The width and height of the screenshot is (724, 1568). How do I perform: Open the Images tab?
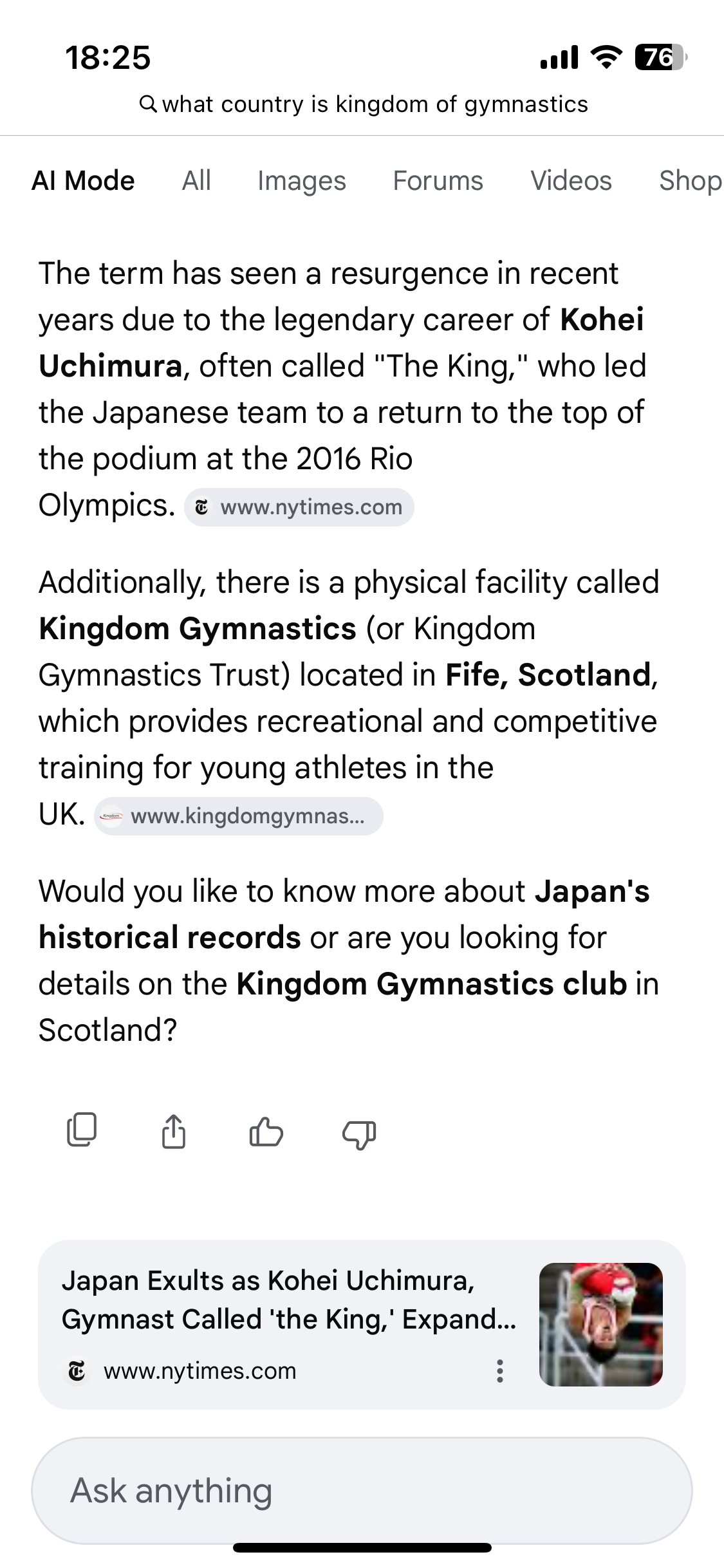click(x=301, y=181)
